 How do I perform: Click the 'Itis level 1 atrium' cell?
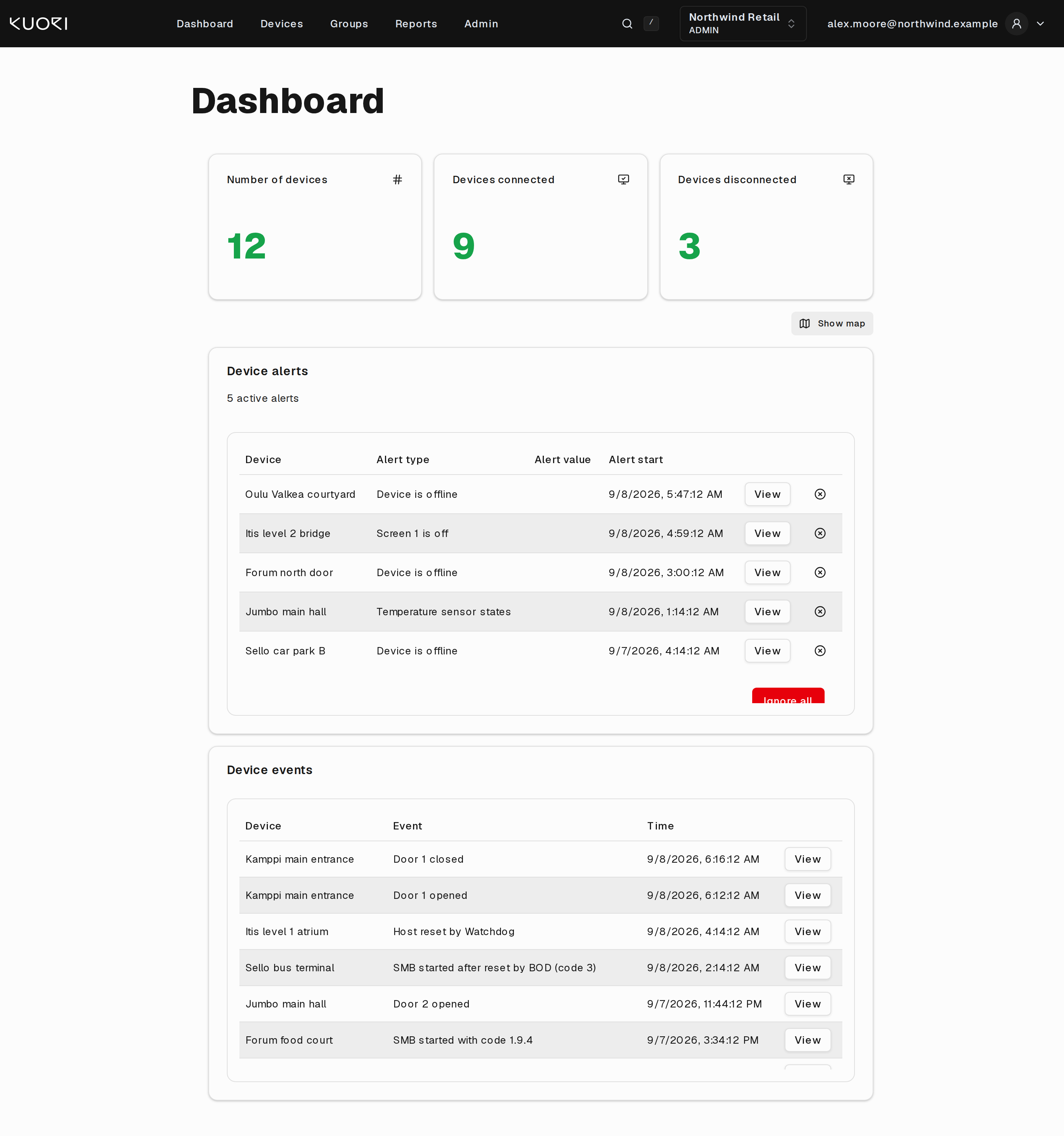coord(287,931)
